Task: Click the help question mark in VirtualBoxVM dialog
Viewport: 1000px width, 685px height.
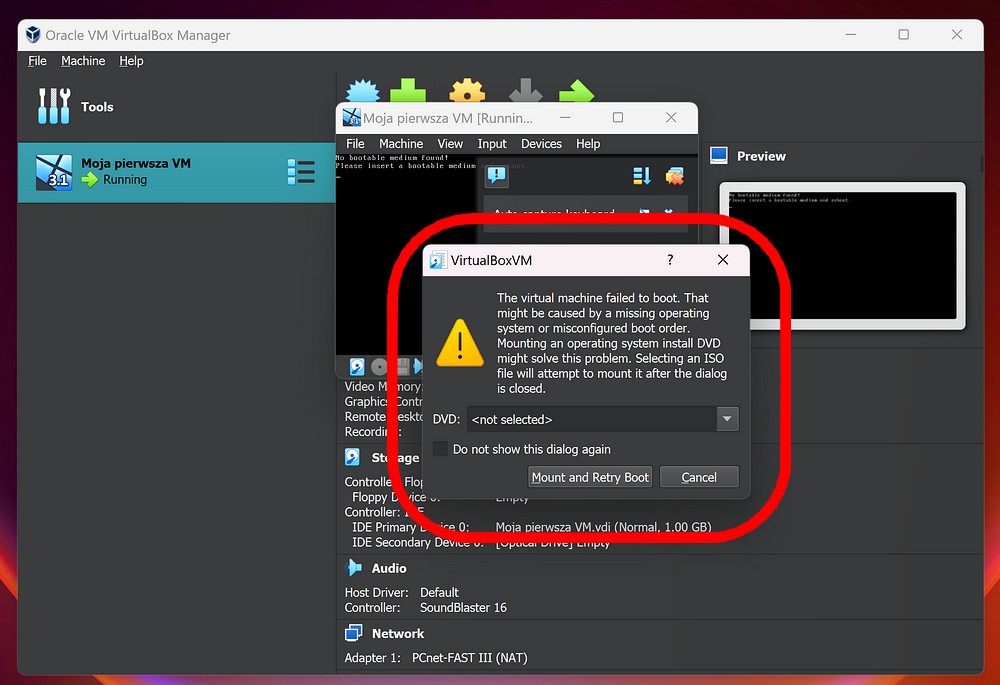Action: pyautogui.click(x=670, y=260)
